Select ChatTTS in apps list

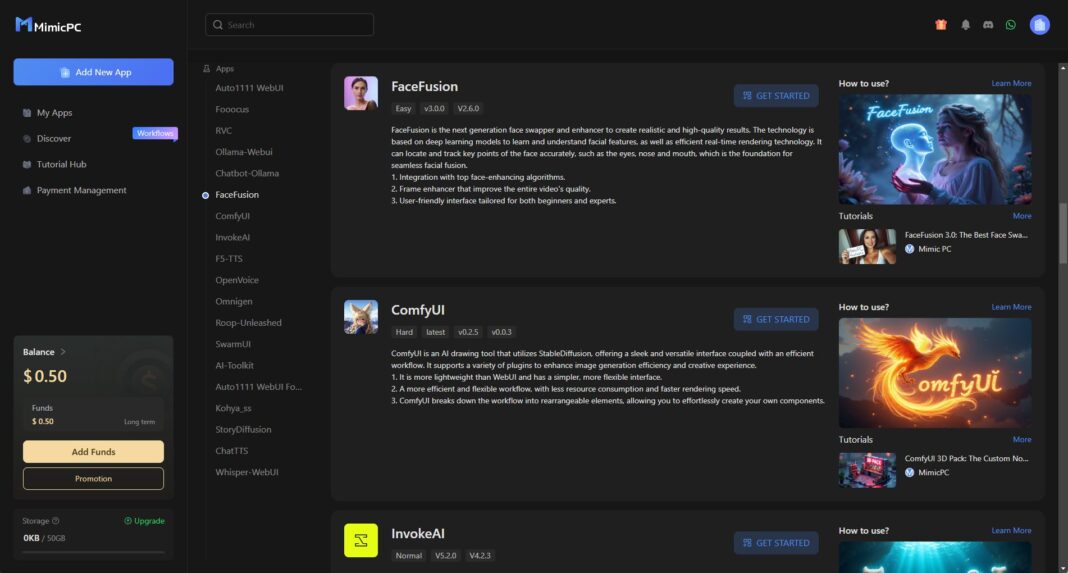[x=232, y=450]
